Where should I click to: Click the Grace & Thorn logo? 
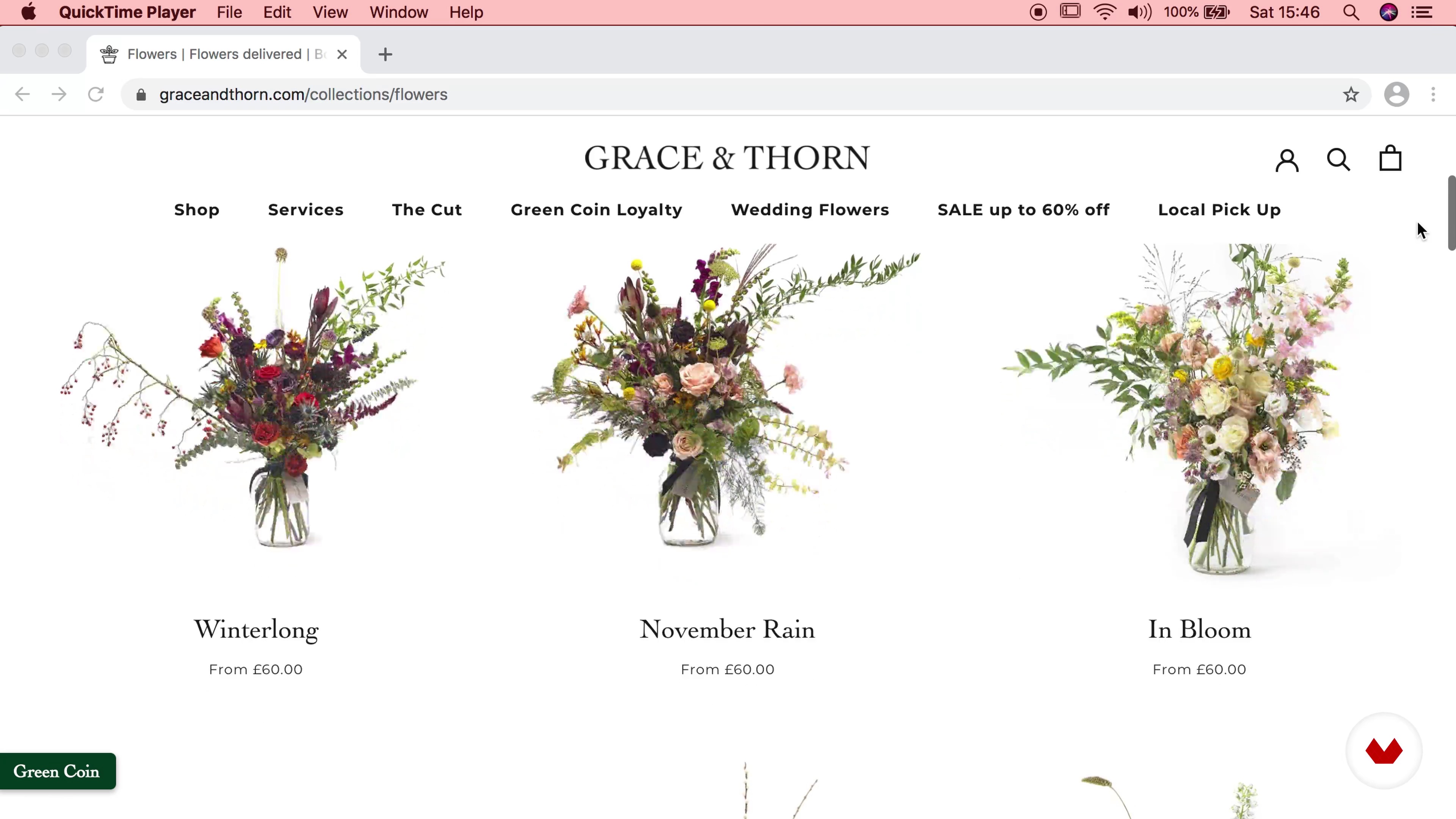(727, 158)
